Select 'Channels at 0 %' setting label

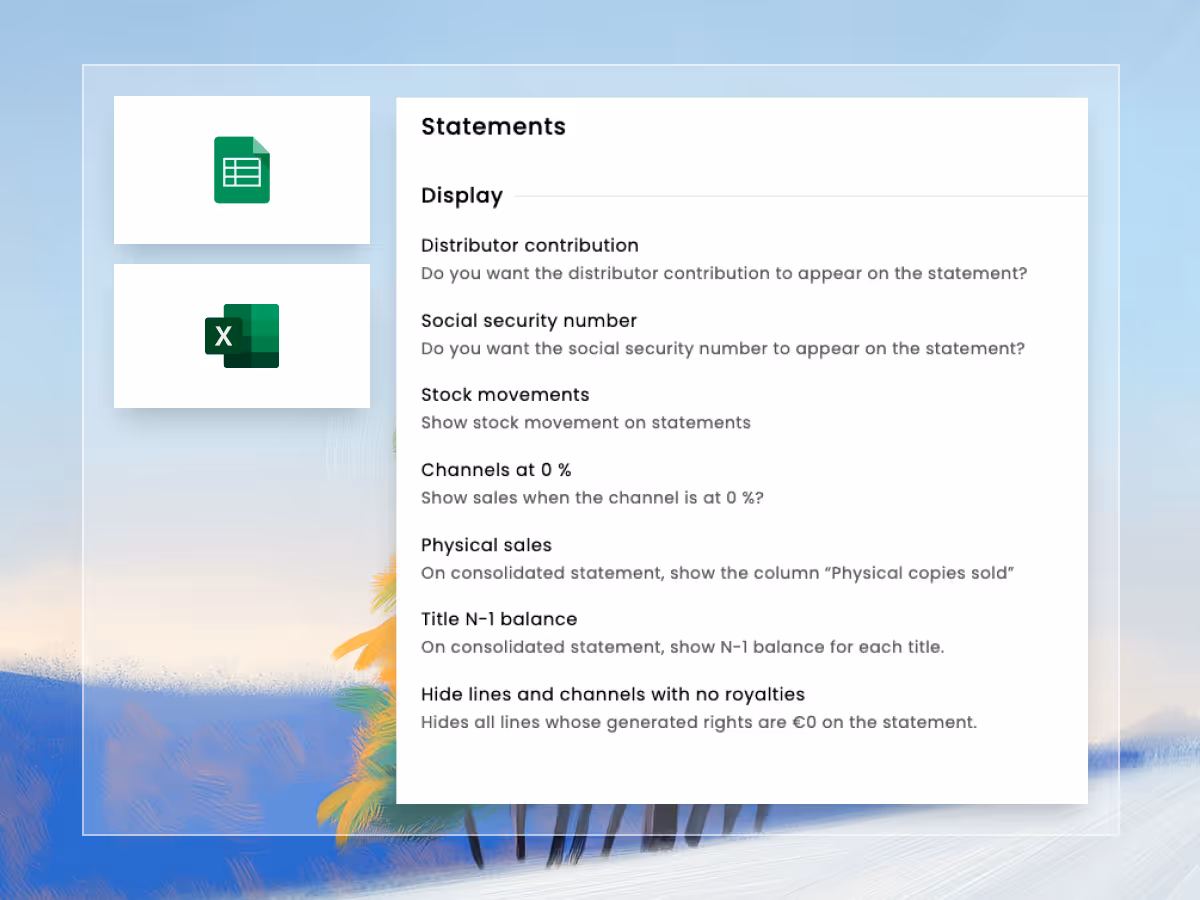tap(496, 470)
